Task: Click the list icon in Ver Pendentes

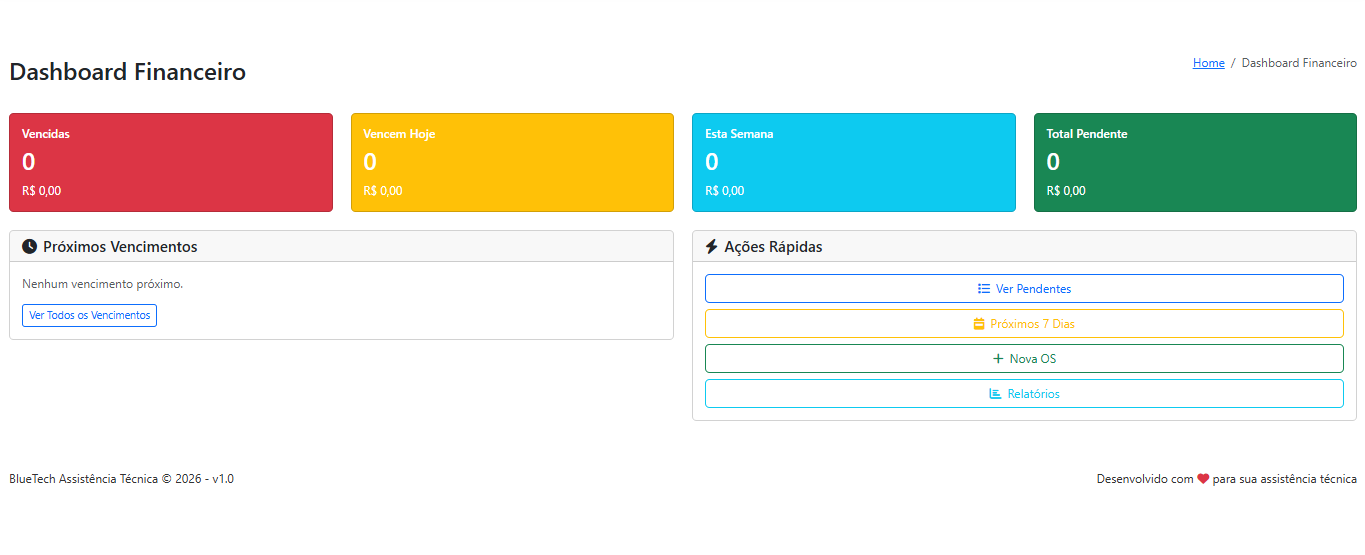Action: [984, 288]
